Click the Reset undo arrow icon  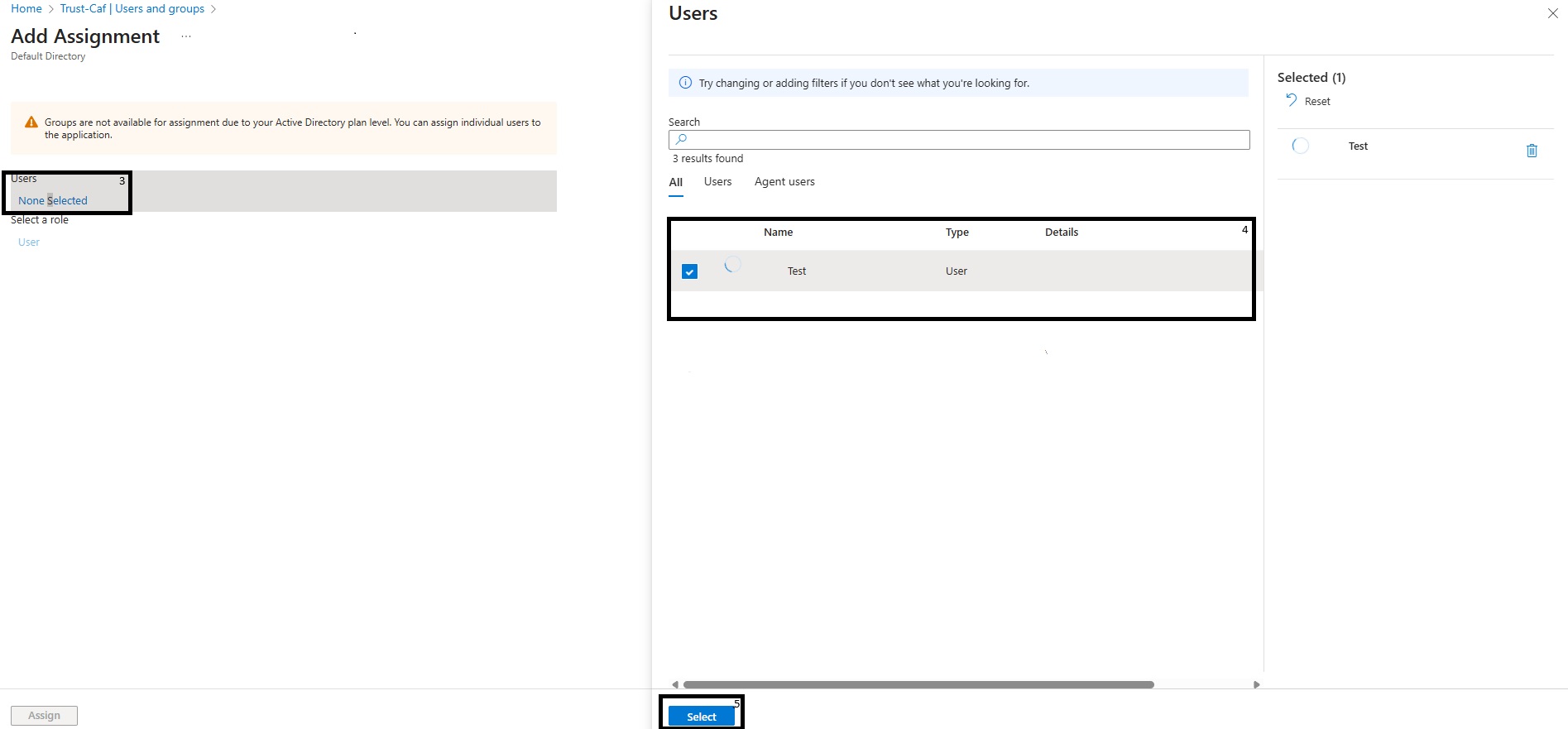tap(1291, 100)
